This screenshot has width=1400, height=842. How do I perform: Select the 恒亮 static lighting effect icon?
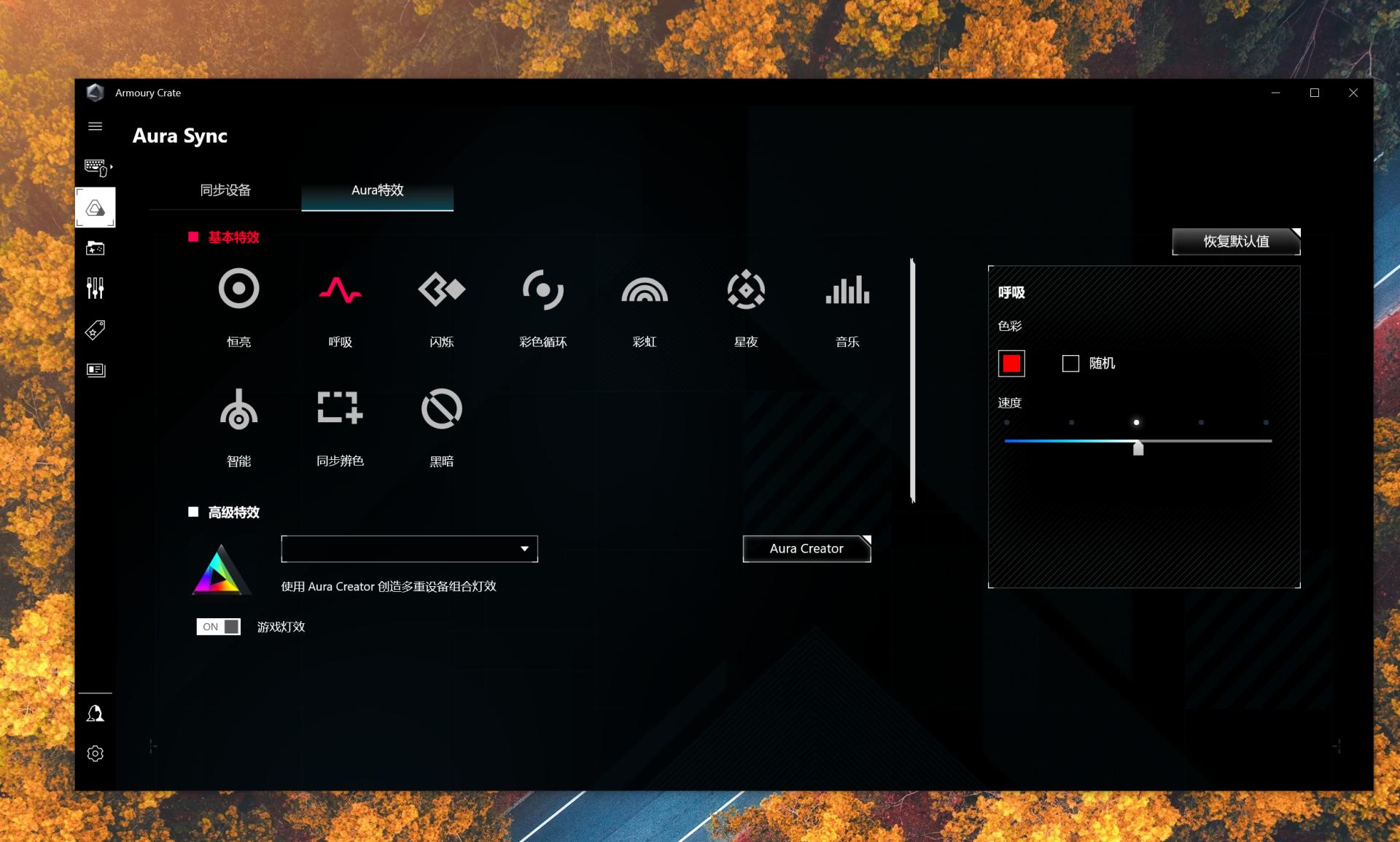coord(238,289)
